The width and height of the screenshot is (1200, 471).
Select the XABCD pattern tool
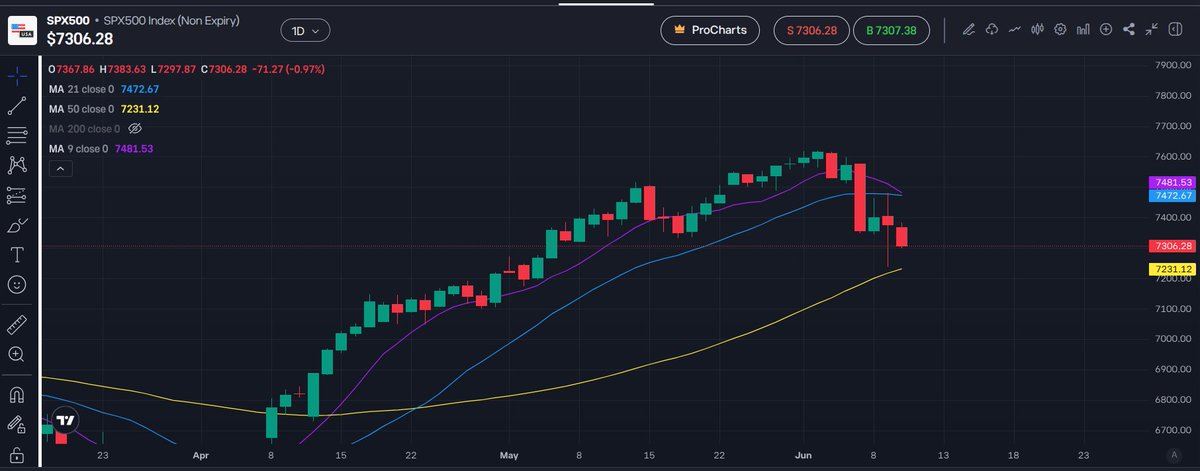pyautogui.click(x=17, y=164)
